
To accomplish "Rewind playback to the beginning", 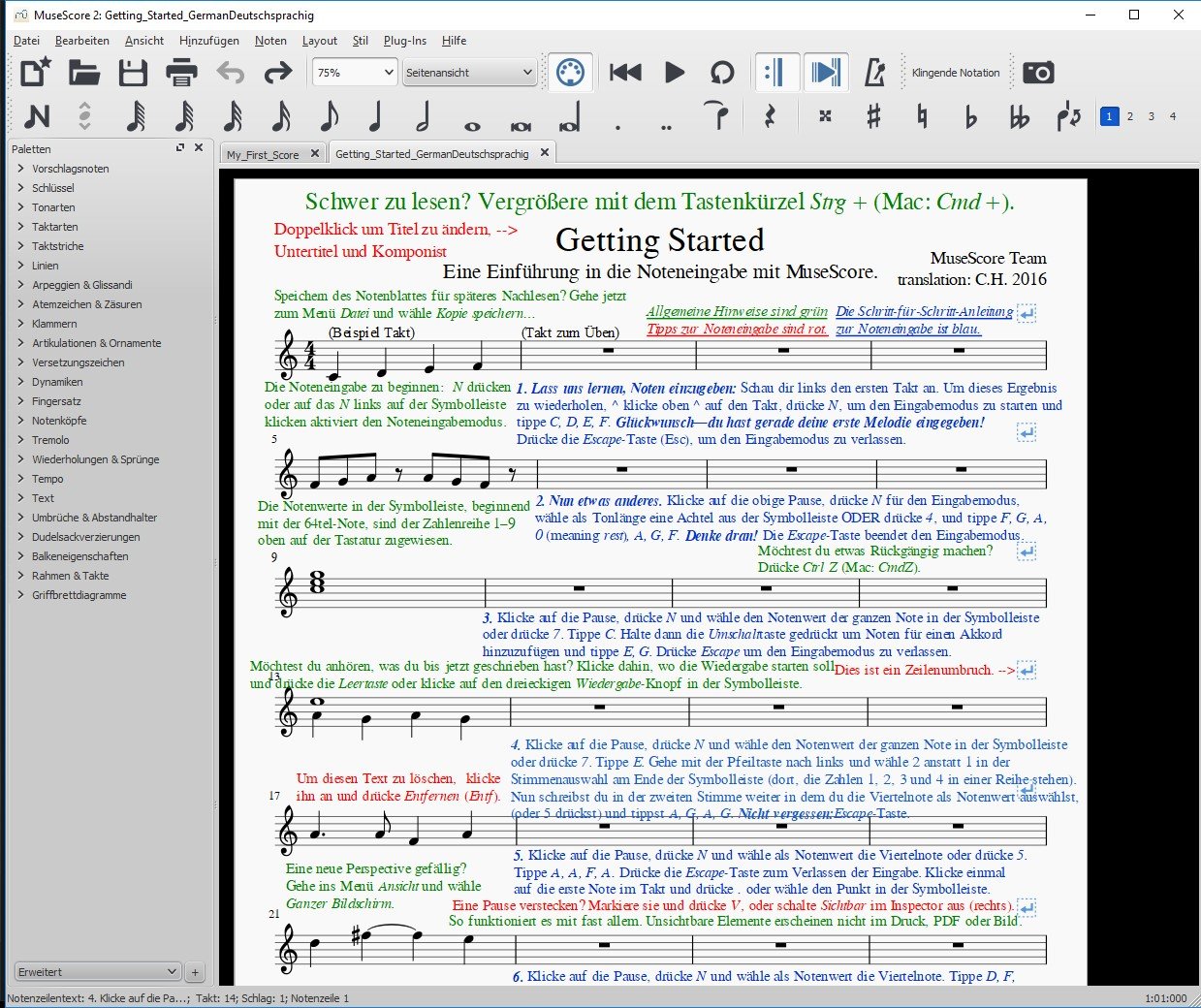I will tap(624, 72).
